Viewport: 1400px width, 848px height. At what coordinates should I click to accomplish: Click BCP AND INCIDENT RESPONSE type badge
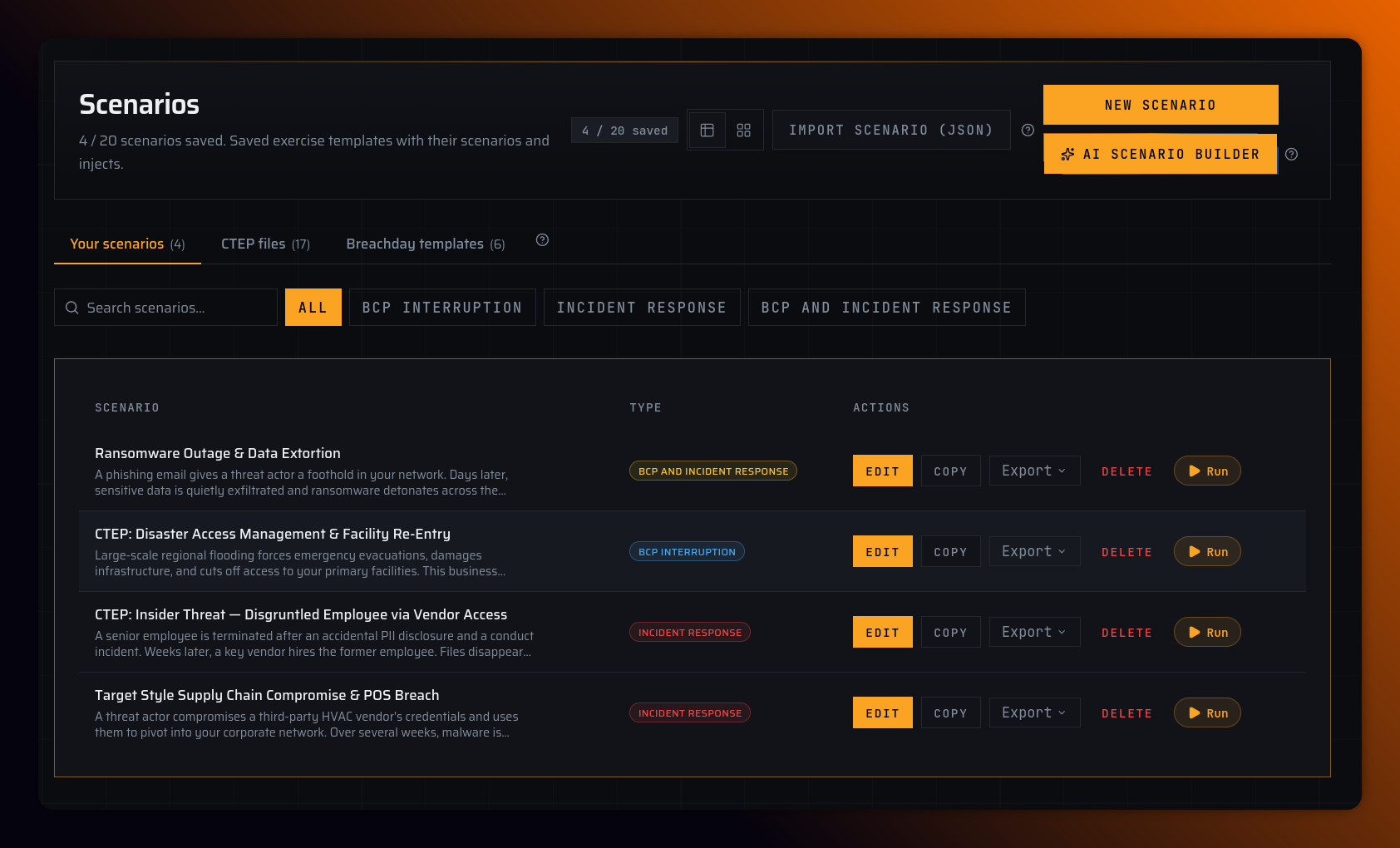coord(713,471)
